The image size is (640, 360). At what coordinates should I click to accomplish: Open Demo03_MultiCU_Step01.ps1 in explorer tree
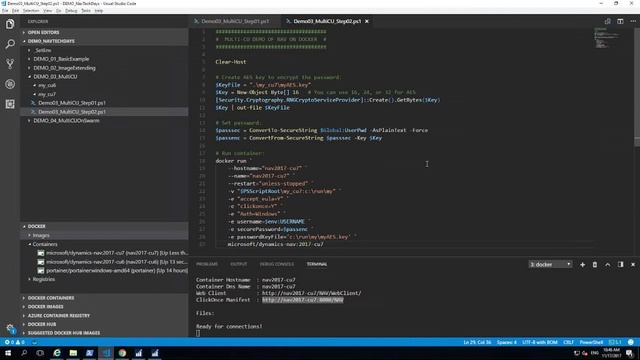[x=72, y=103]
